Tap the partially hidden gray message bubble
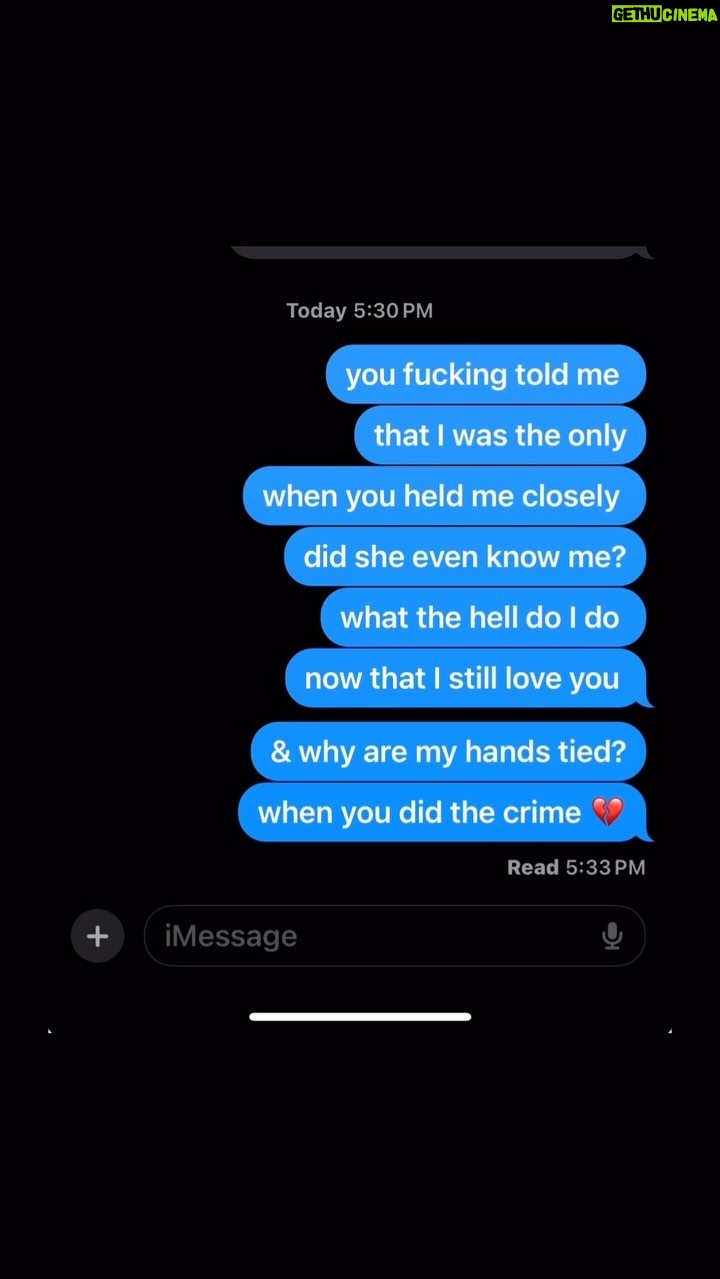Image resolution: width=720 pixels, height=1279 pixels. 441,252
